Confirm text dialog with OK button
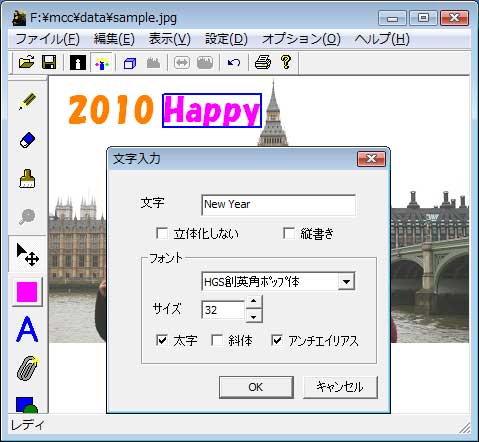 (256, 387)
